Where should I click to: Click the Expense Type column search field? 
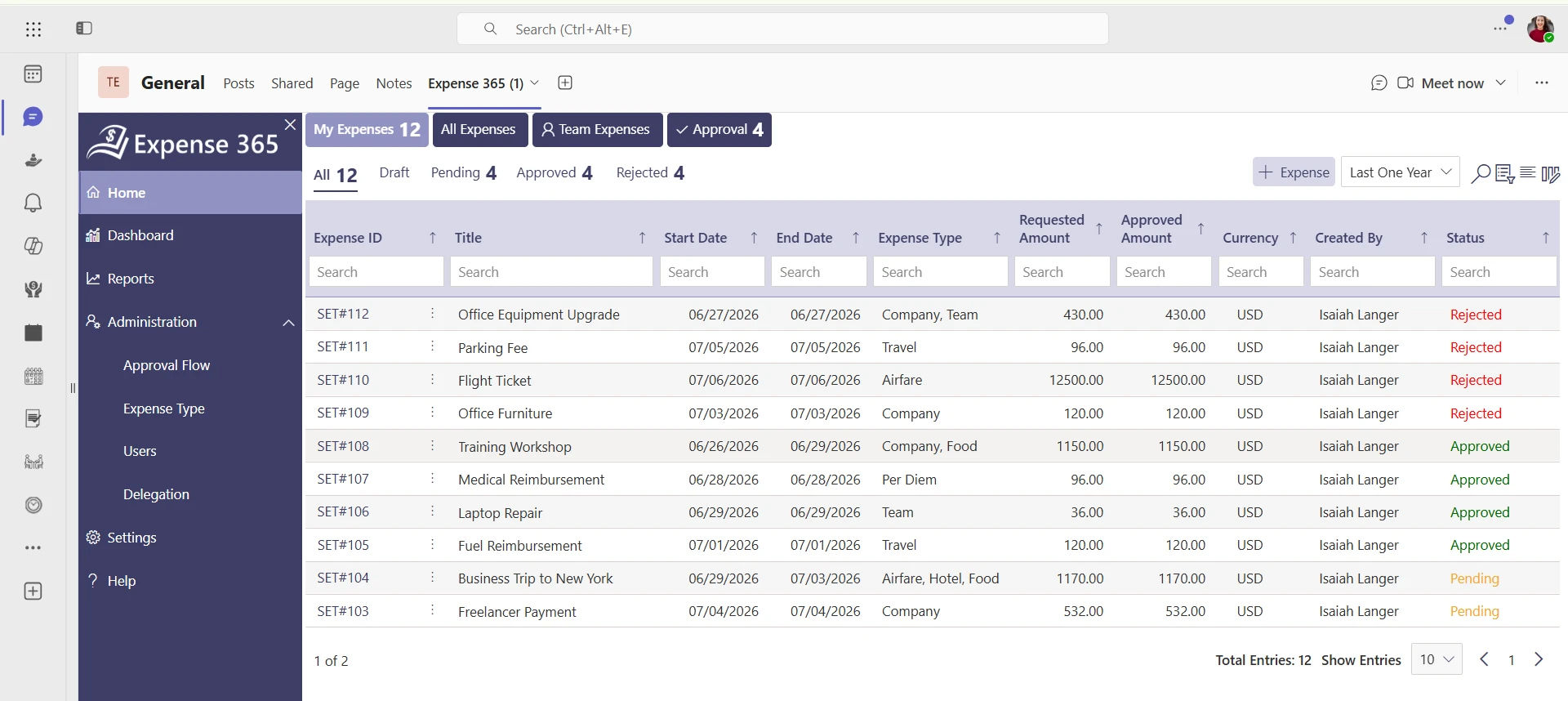coord(941,272)
